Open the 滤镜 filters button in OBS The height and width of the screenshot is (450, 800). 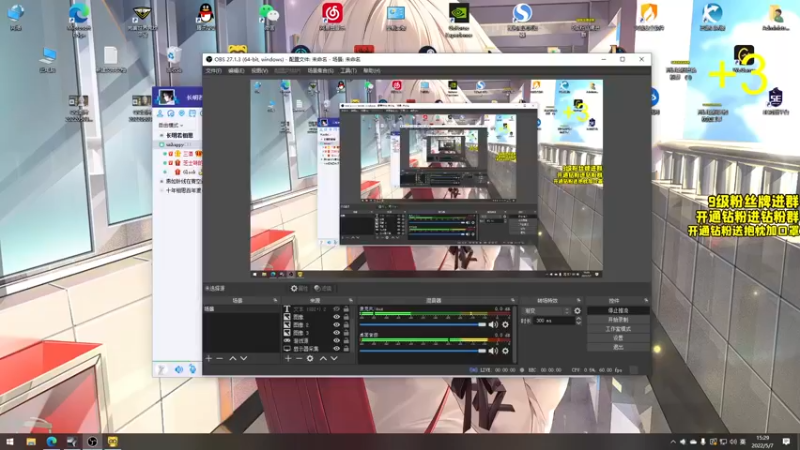click(x=323, y=288)
